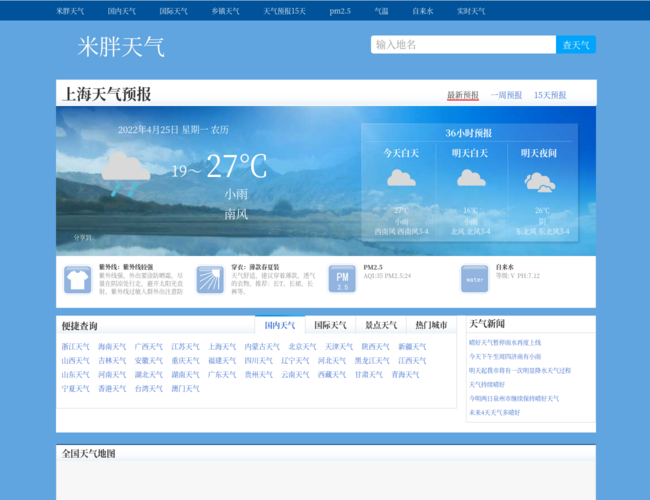The height and width of the screenshot is (500, 650).
Task: Open 陕西天气 link
Action: coord(376,347)
